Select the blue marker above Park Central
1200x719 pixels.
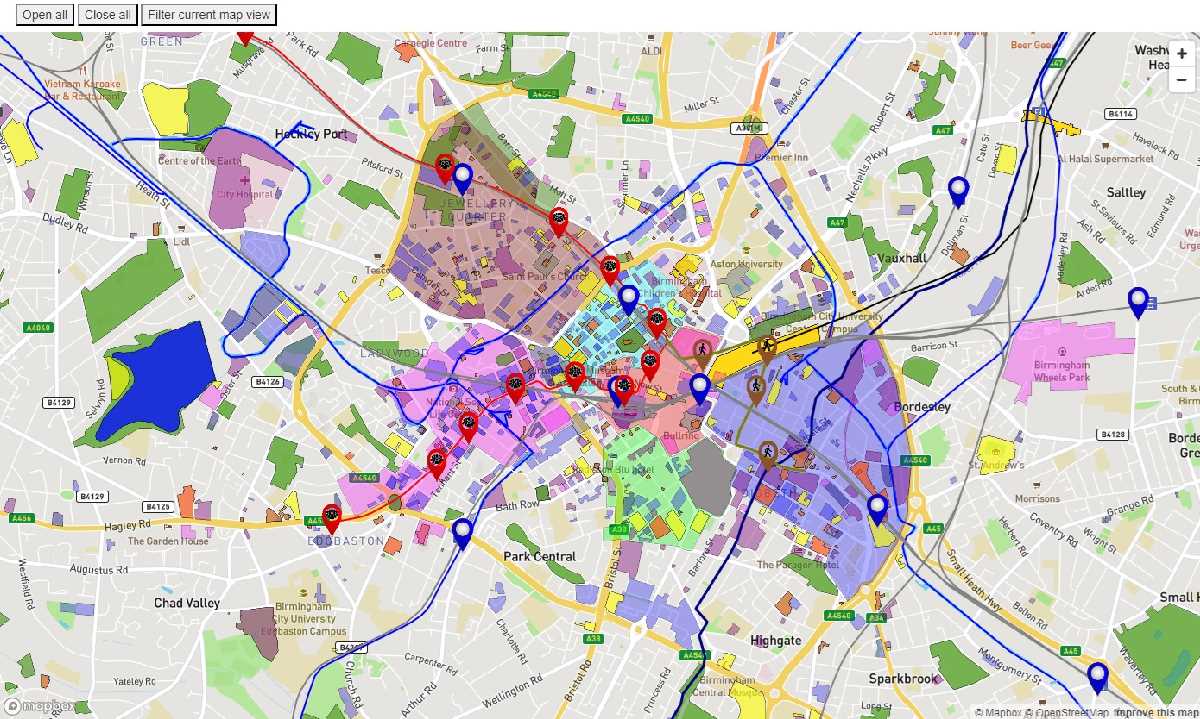462,531
